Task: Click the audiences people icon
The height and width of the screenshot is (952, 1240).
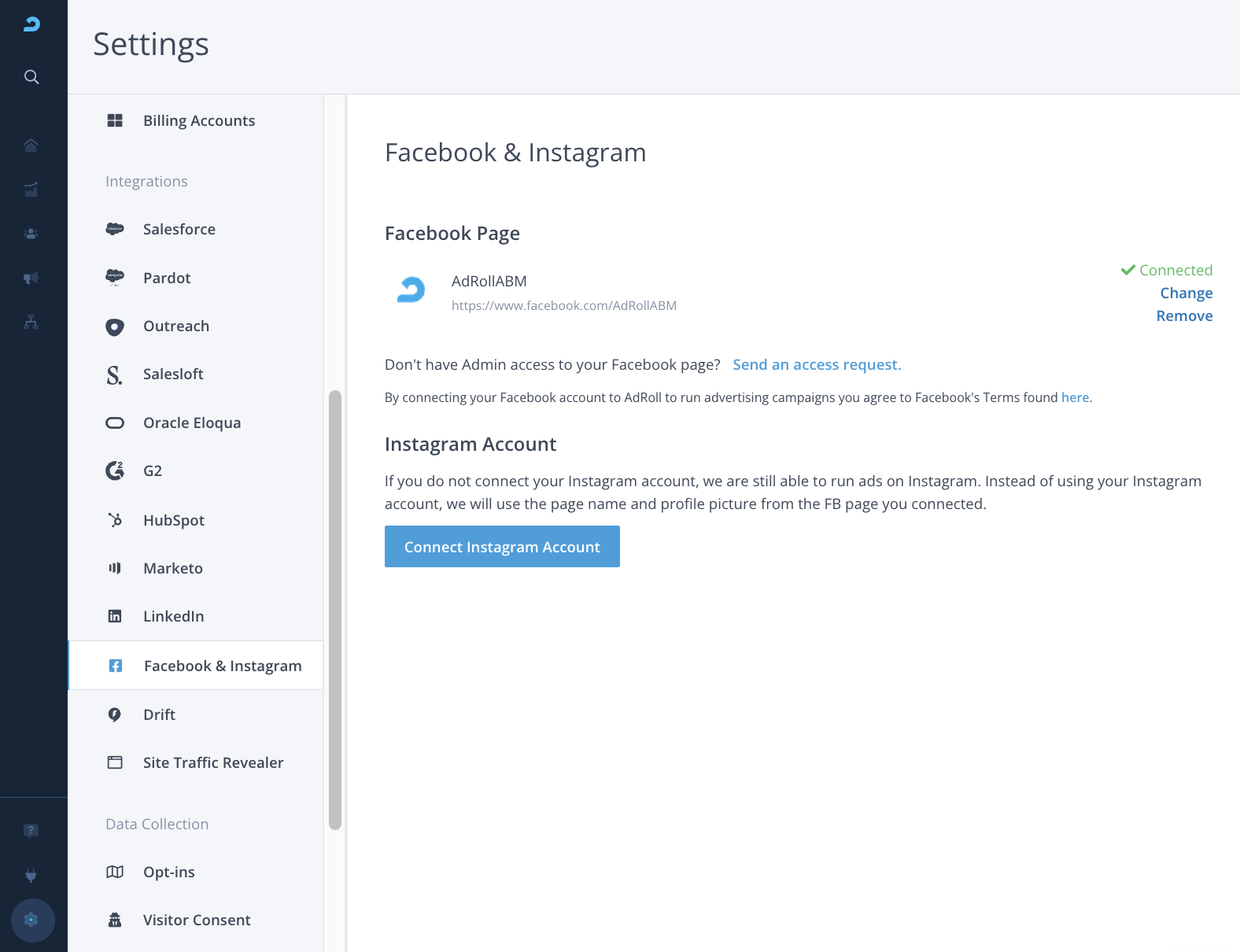Action: [x=31, y=234]
